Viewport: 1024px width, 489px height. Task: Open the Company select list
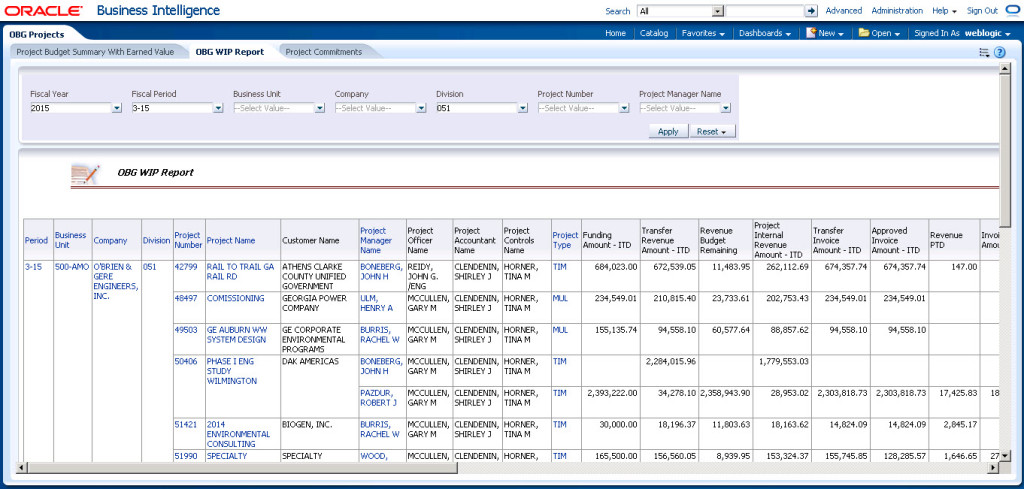(421, 108)
